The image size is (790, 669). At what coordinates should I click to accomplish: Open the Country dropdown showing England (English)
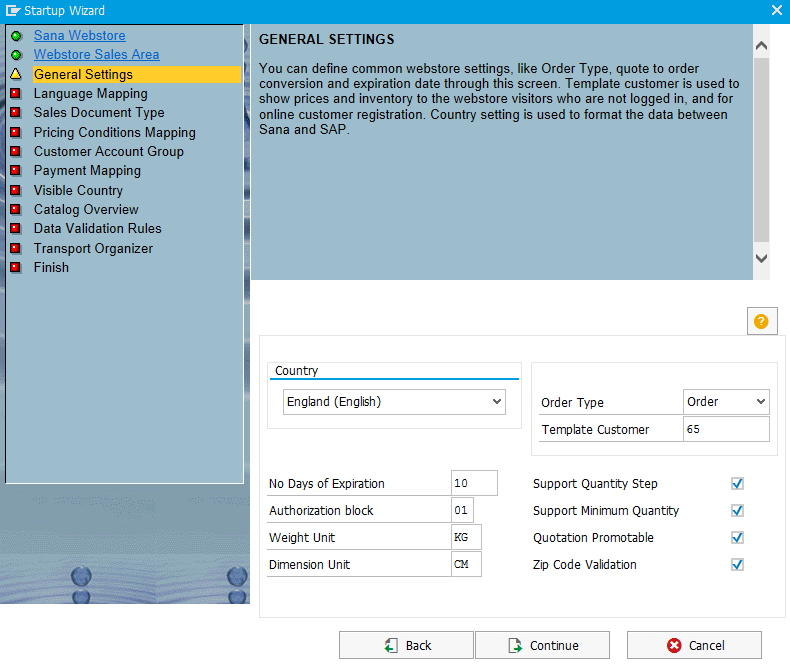point(394,402)
